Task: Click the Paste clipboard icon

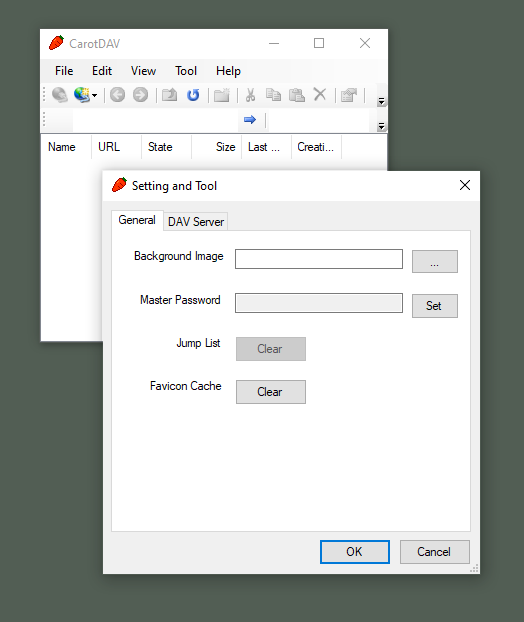Action: tap(297, 95)
